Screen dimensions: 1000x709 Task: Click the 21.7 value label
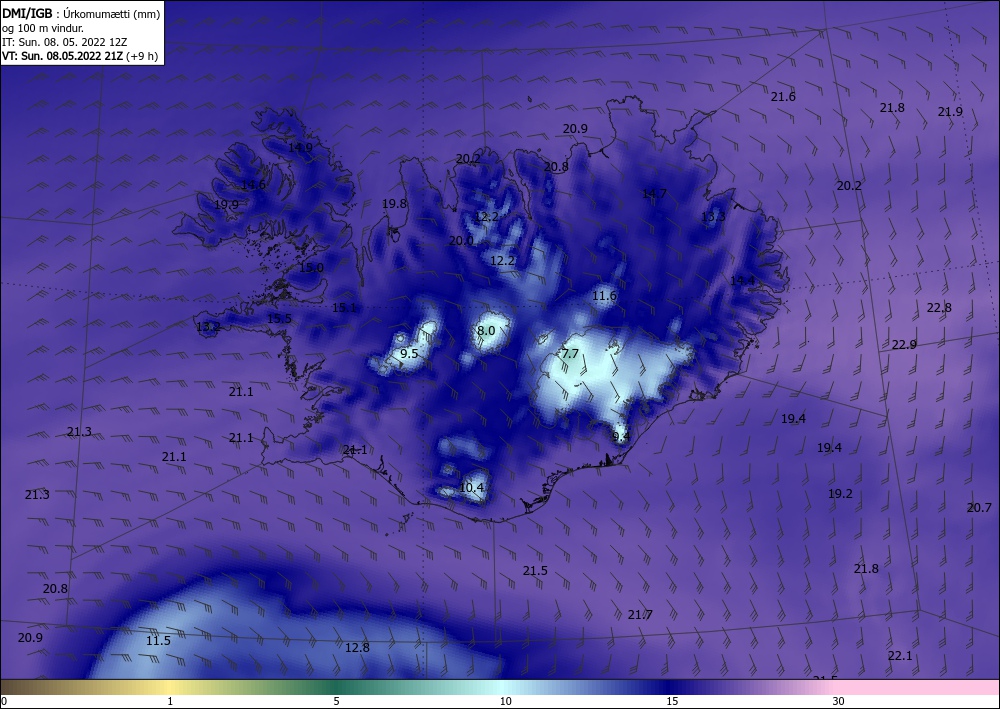(x=640, y=615)
